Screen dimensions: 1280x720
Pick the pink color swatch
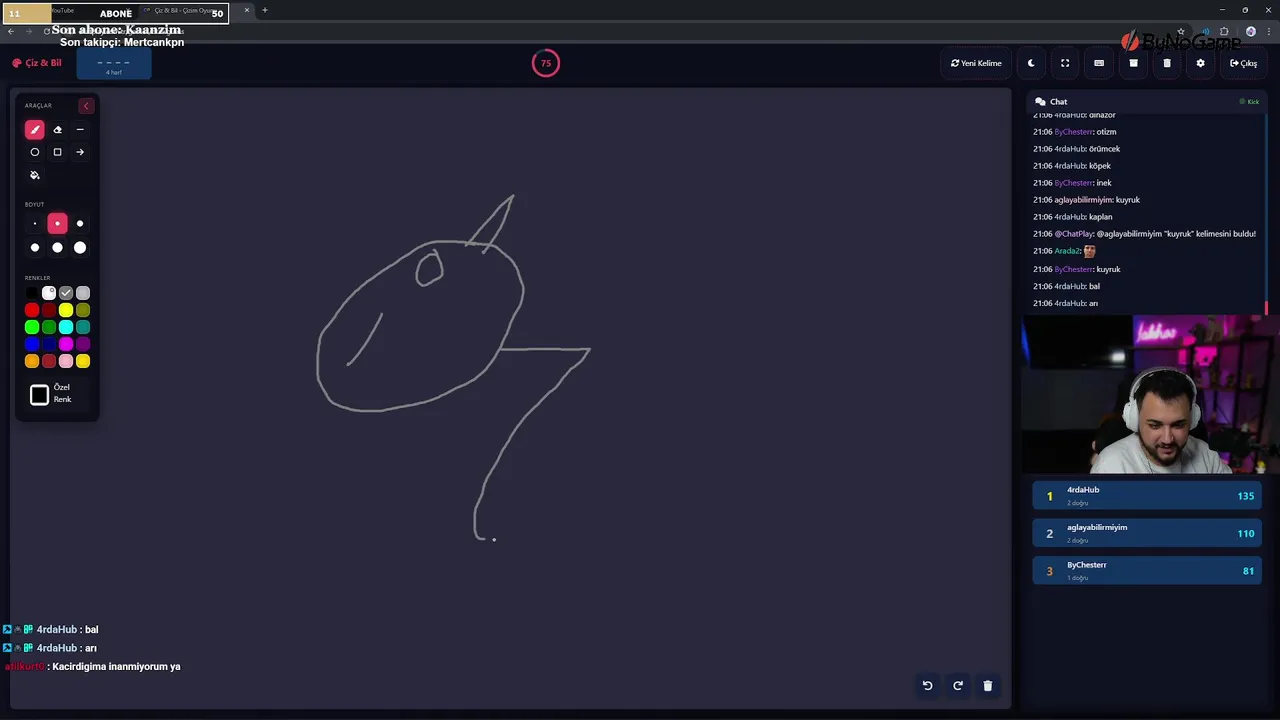click(x=66, y=361)
